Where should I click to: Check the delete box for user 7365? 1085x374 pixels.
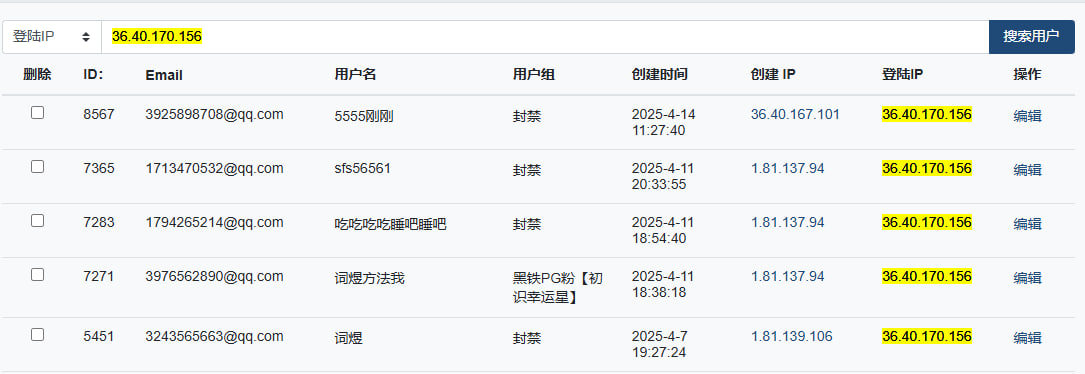(37, 167)
